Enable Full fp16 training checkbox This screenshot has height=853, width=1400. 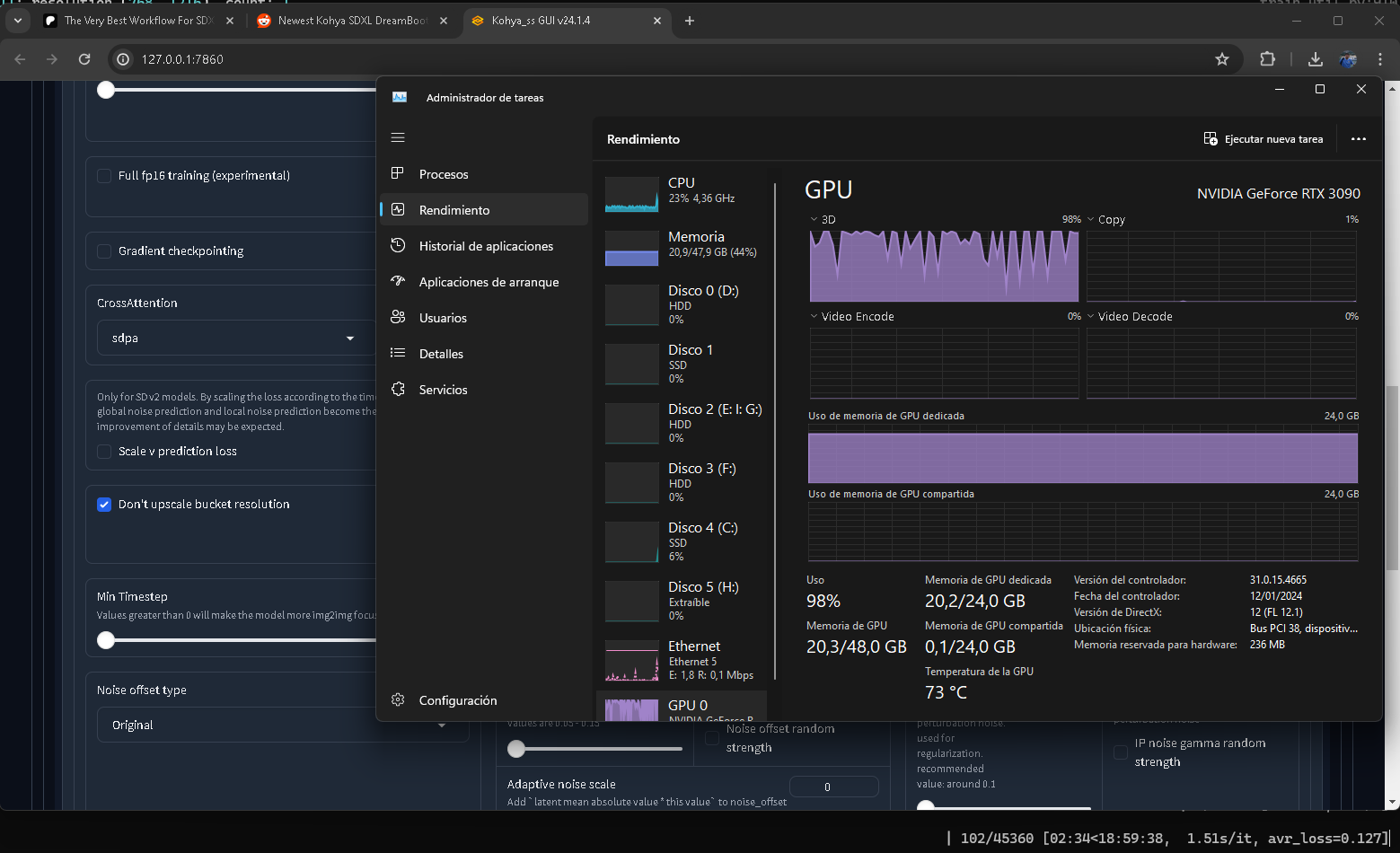pyautogui.click(x=104, y=176)
